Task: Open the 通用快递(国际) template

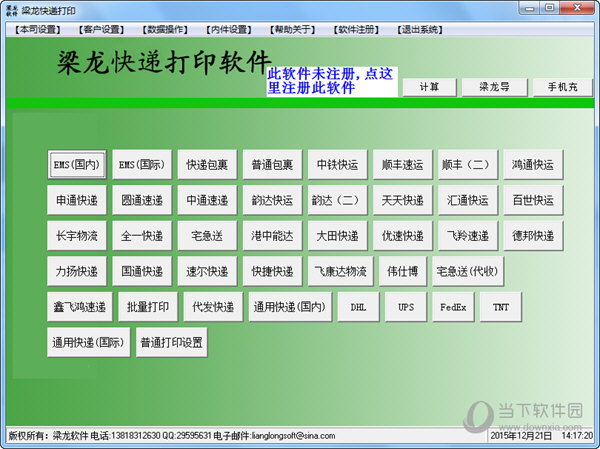Action: coord(89,343)
